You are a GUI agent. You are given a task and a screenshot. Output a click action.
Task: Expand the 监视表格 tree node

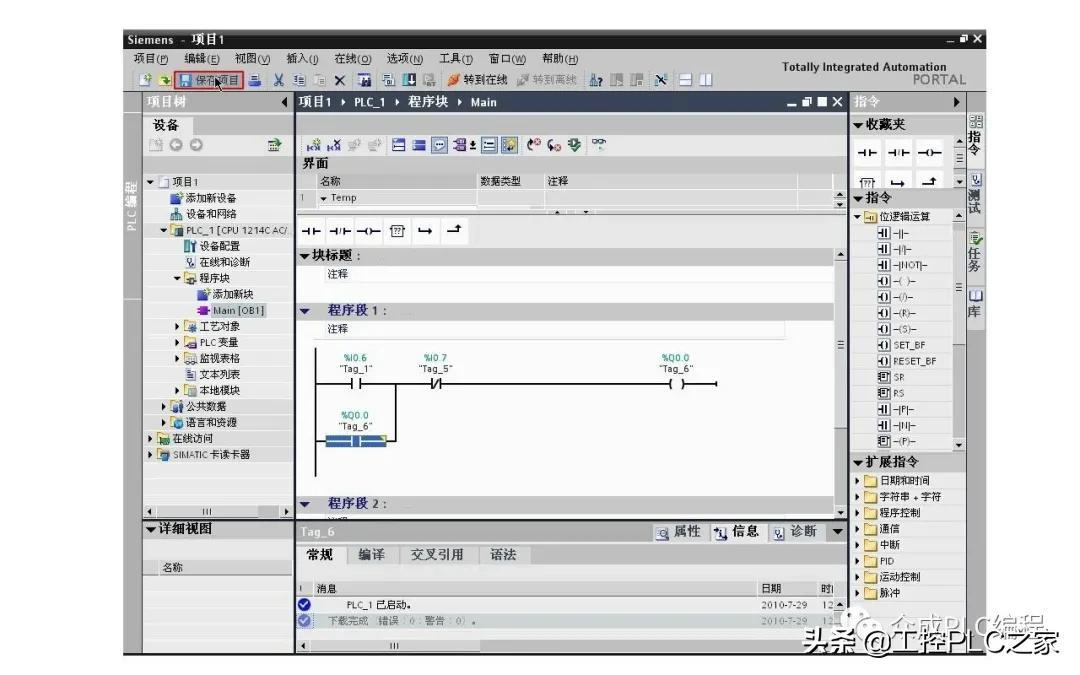(x=177, y=358)
